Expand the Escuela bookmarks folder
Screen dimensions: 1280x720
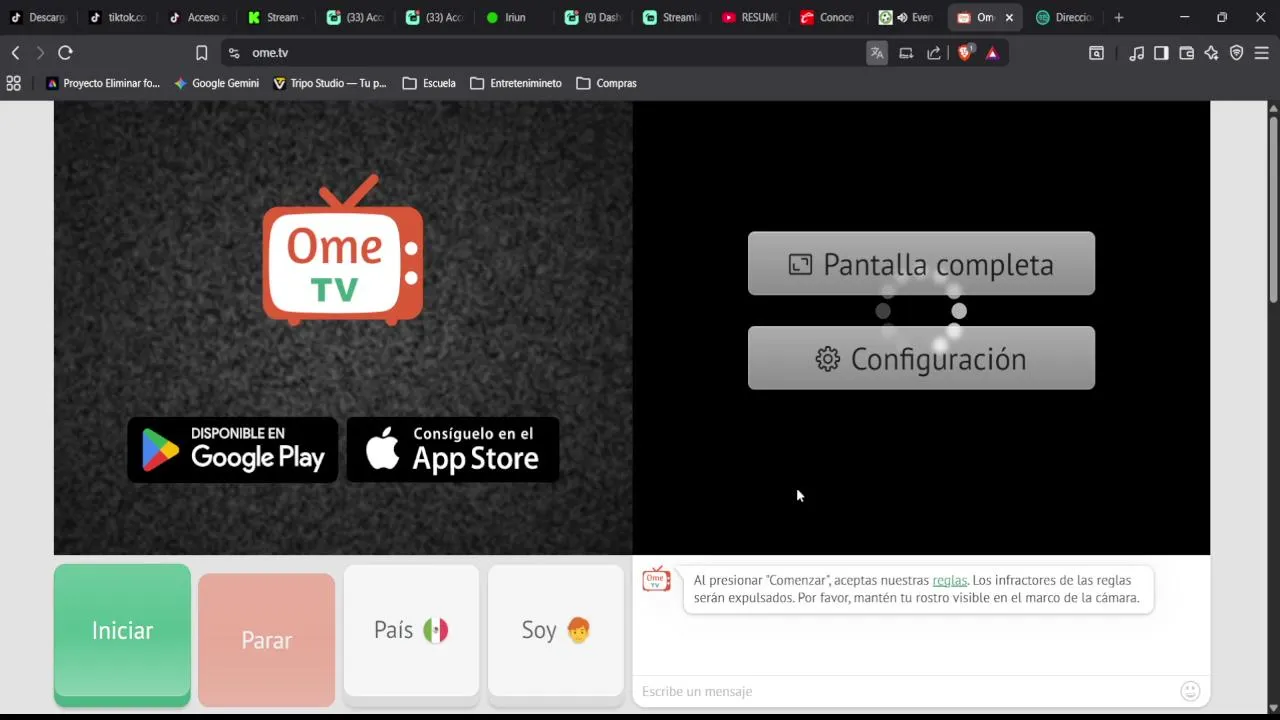(x=429, y=83)
